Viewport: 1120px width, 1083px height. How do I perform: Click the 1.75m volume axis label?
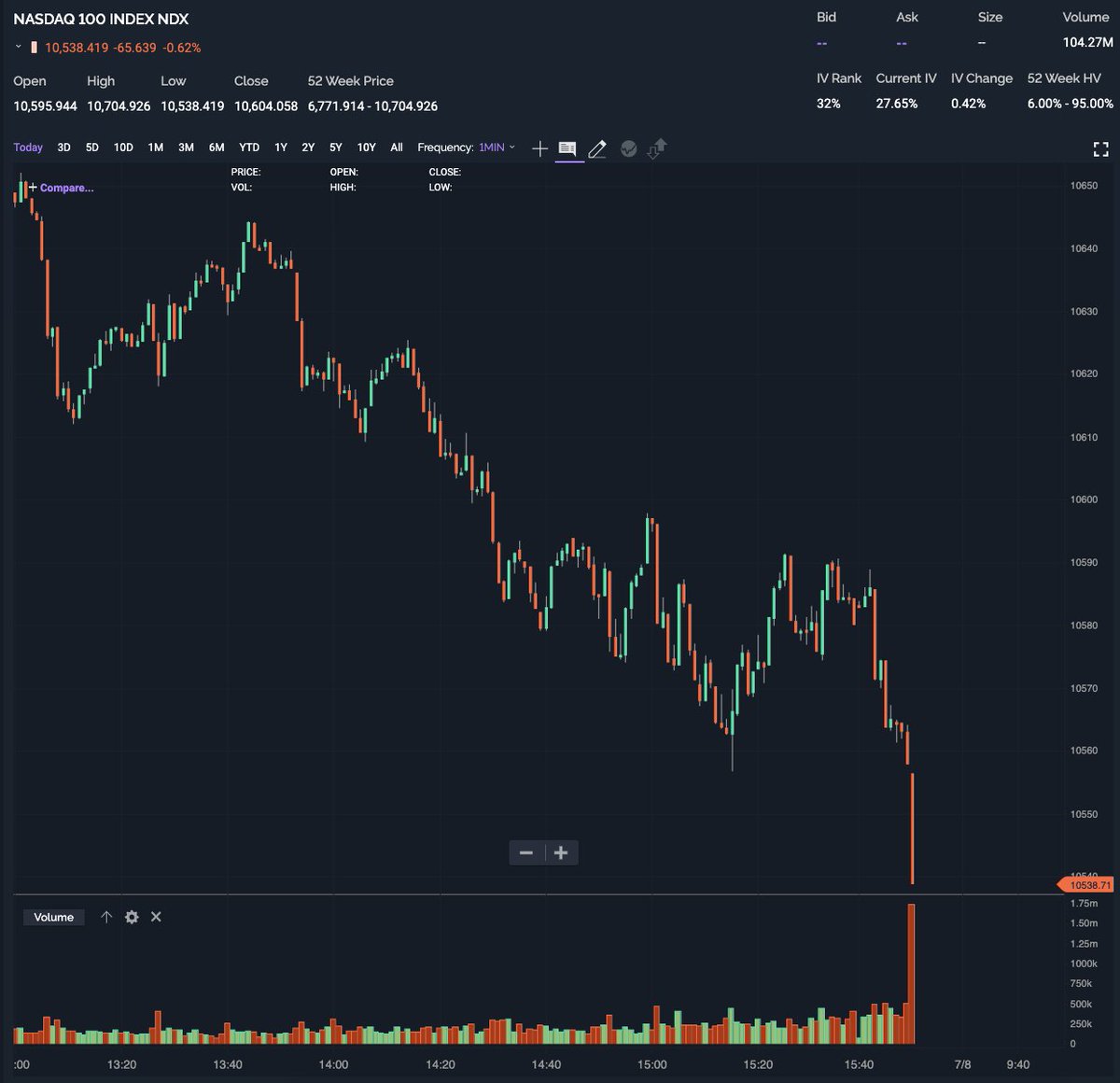[x=1084, y=904]
